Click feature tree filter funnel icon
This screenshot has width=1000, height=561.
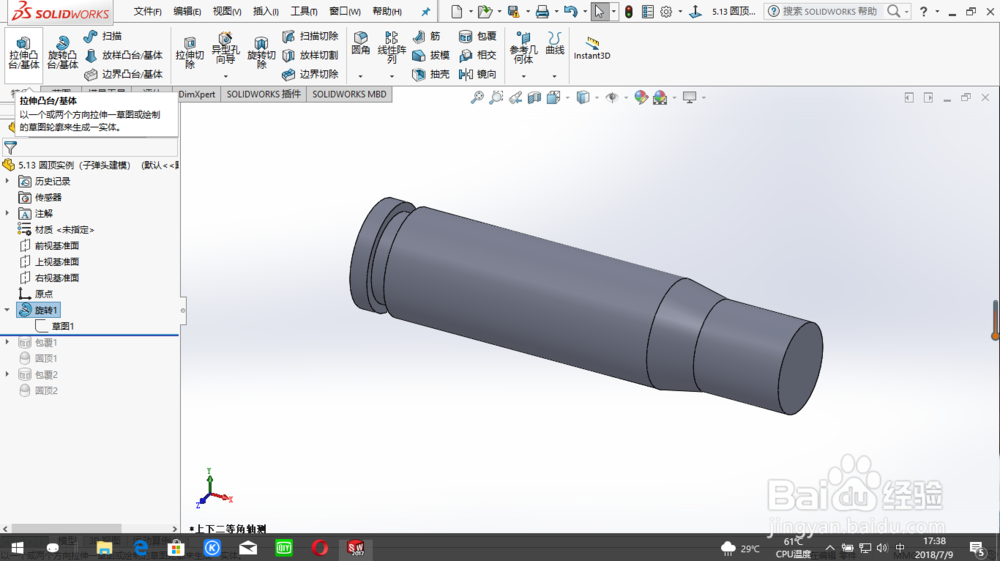[x=10, y=147]
